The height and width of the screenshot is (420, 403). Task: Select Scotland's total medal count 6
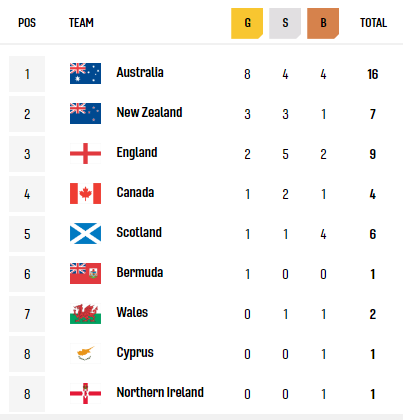click(373, 234)
